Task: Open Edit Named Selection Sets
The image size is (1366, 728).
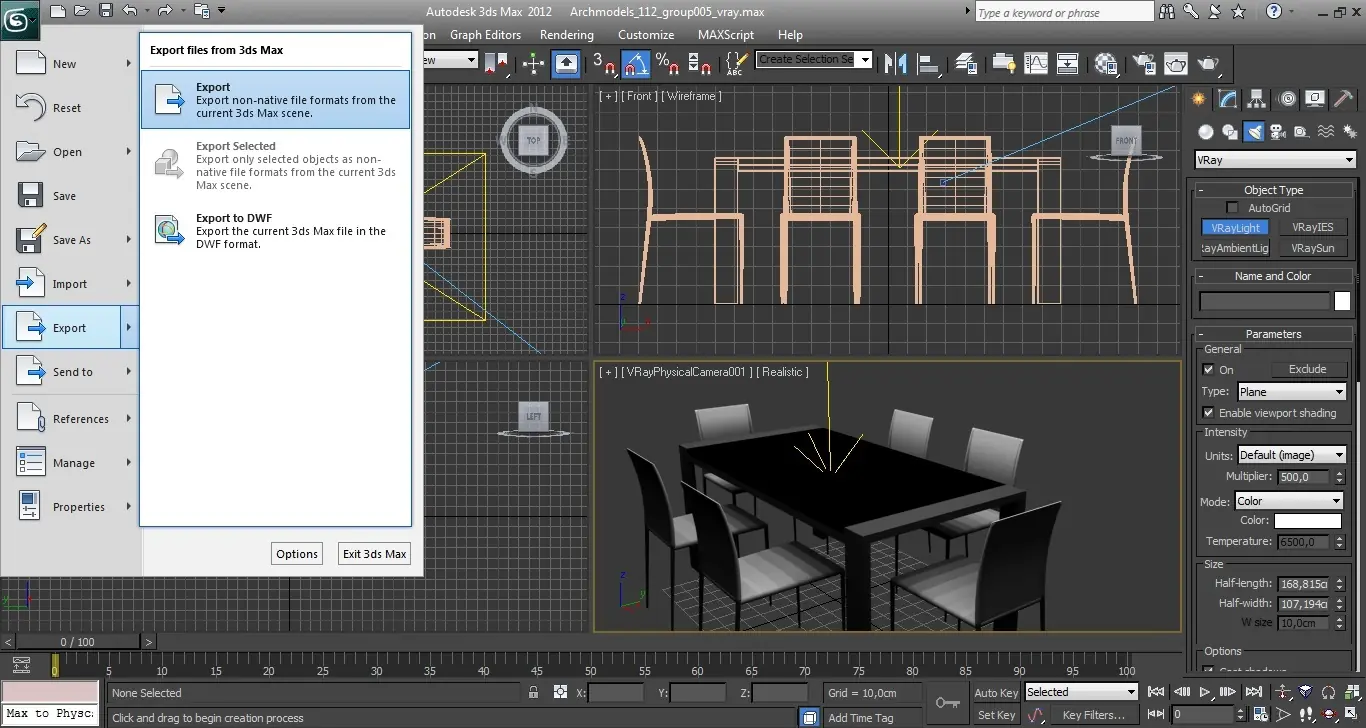Action: point(735,64)
